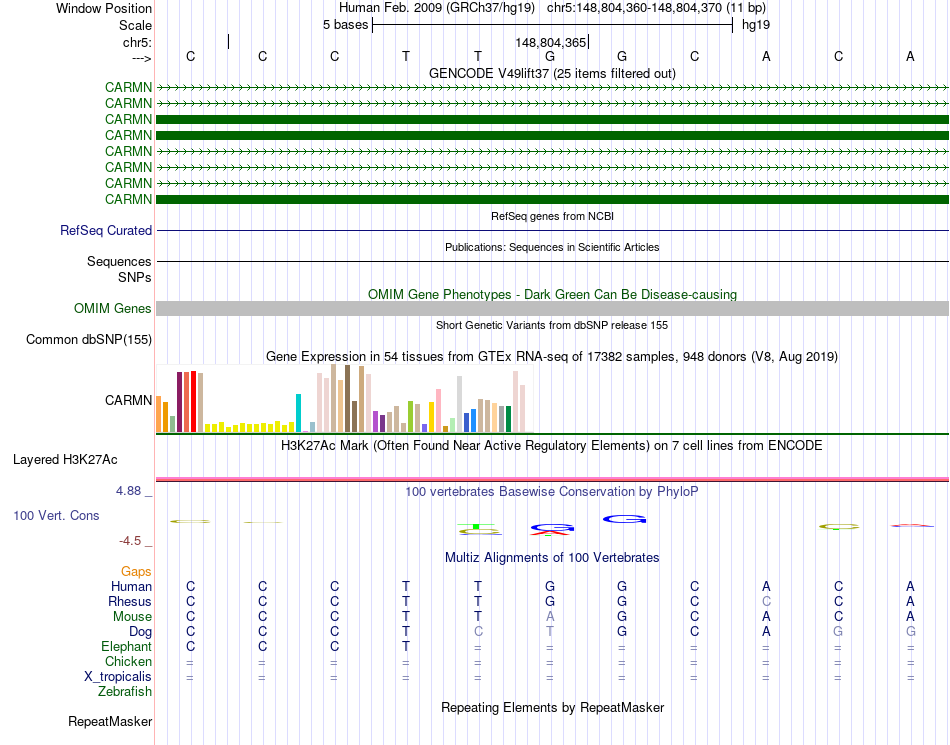Click the ---> sequence direction arrow label
The width and height of the screenshot is (950, 745).
point(141,58)
